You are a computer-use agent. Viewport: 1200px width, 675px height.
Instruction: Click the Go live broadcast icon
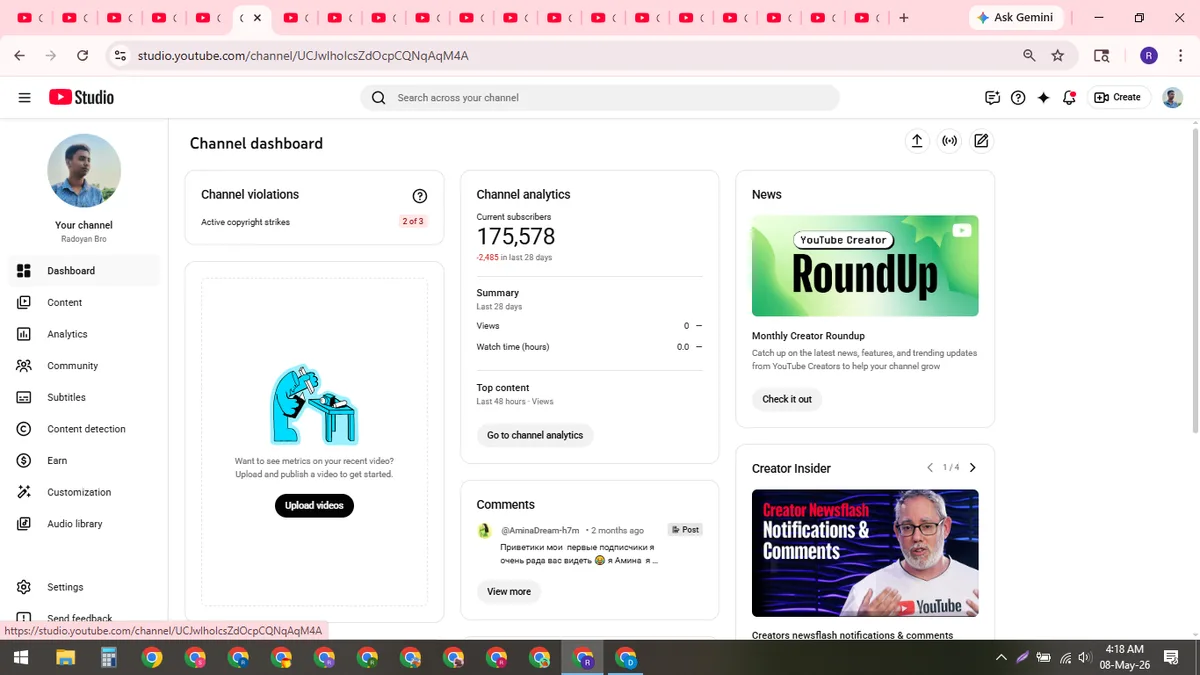pyautogui.click(x=949, y=141)
